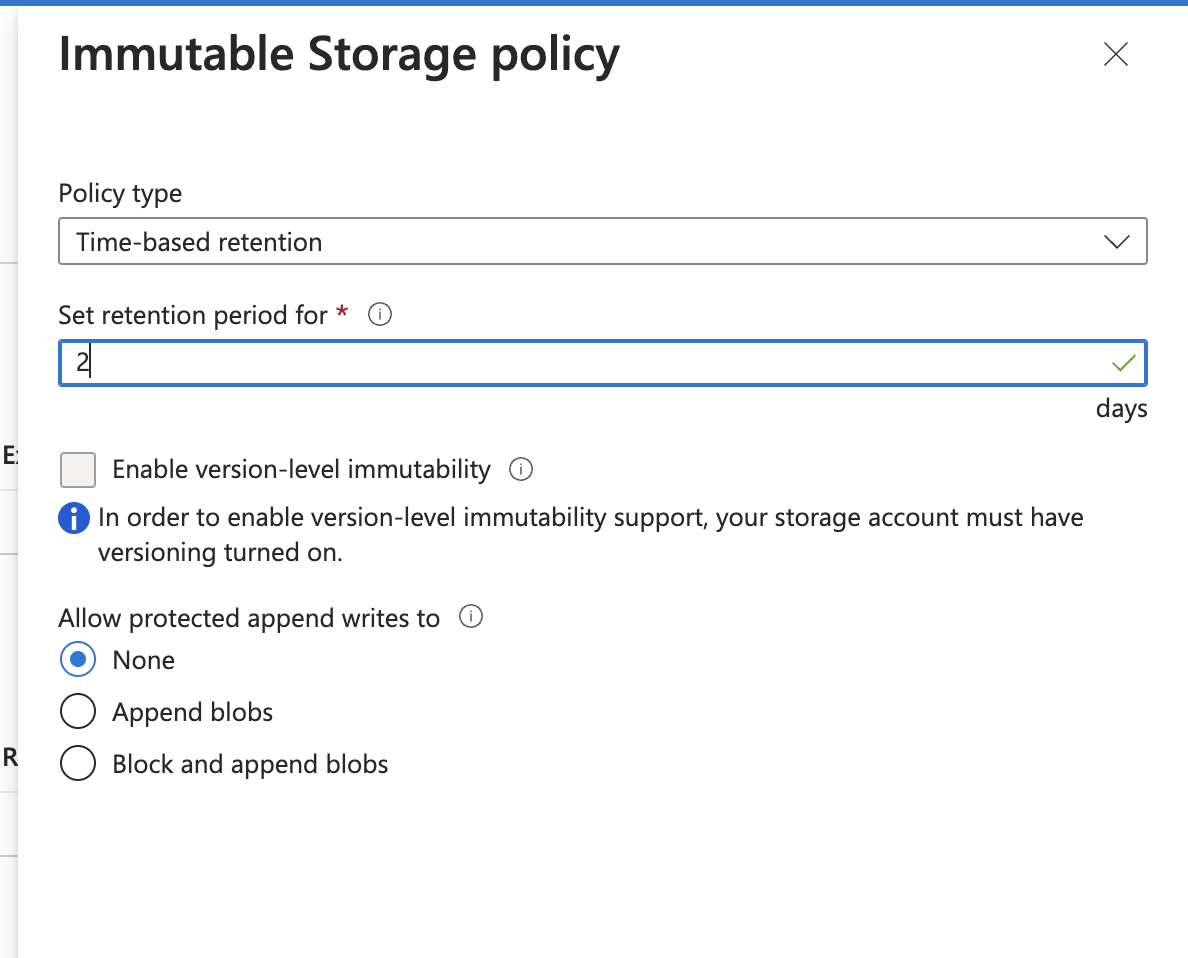
Task: Choose the Append blobs radio option
Action: pyautogui.click(x=78, y=712)
